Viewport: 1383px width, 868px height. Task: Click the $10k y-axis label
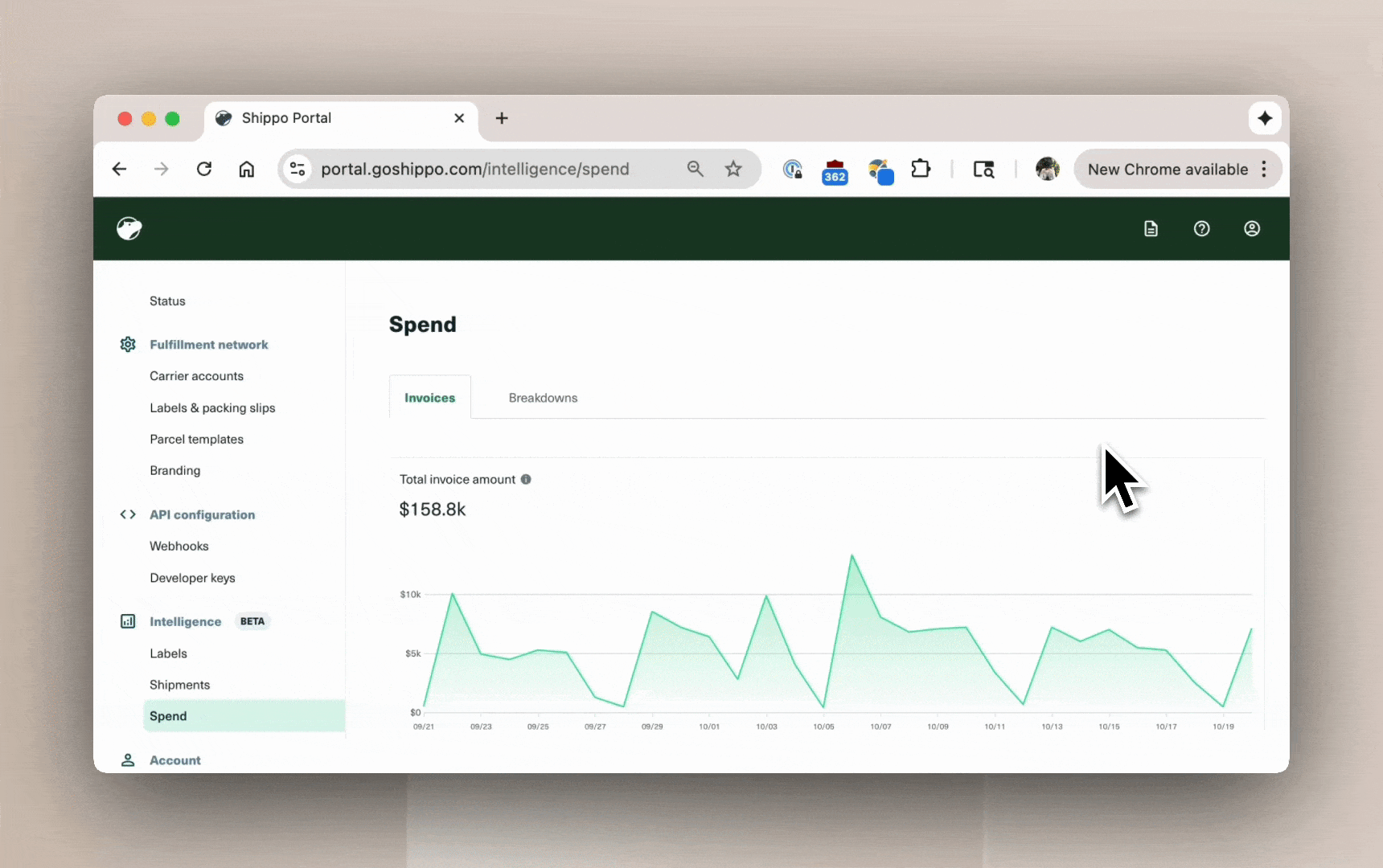point(410,595)
